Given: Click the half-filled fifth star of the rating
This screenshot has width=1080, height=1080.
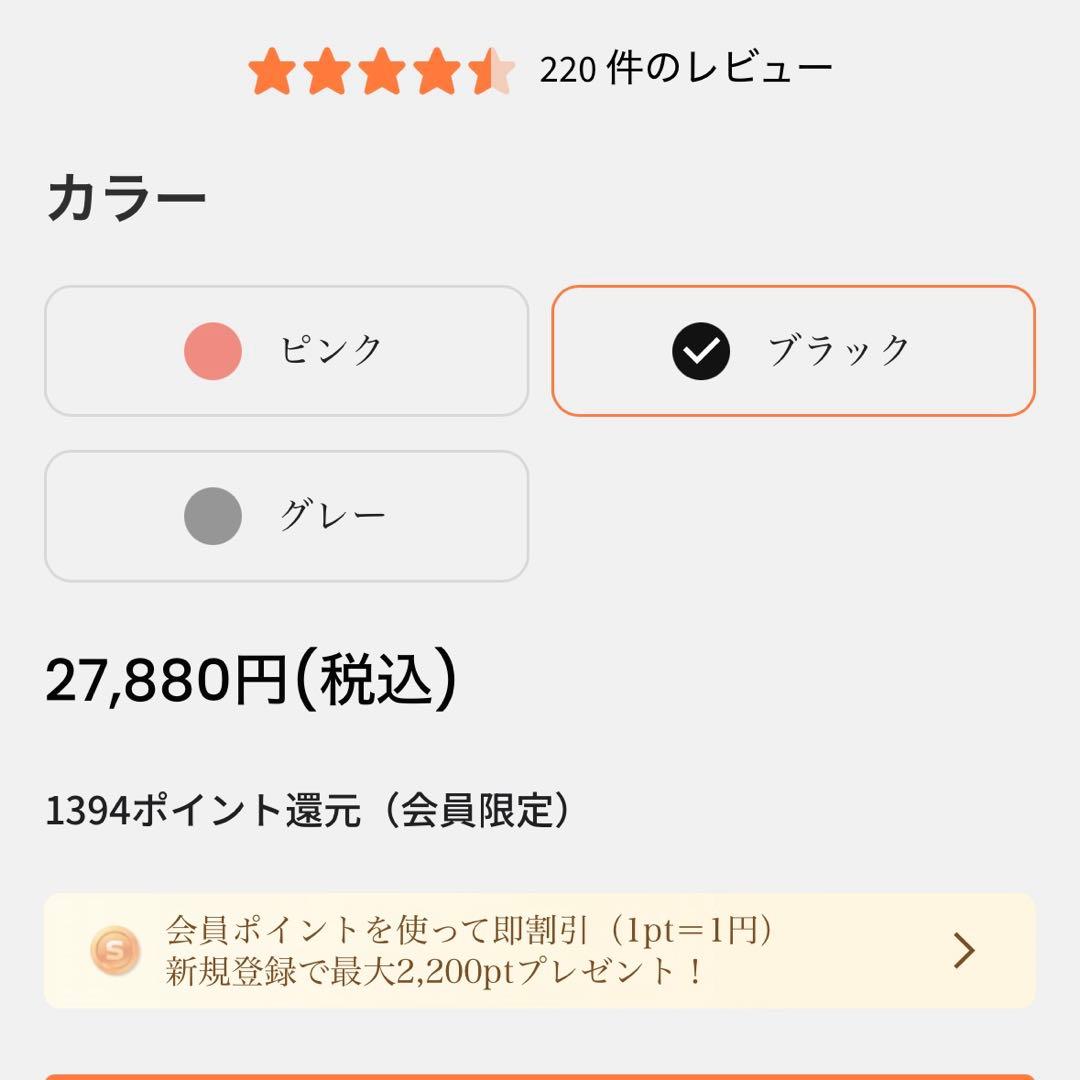Looking at the screenshot, I should pyautogui.click(x=493, y=68).
